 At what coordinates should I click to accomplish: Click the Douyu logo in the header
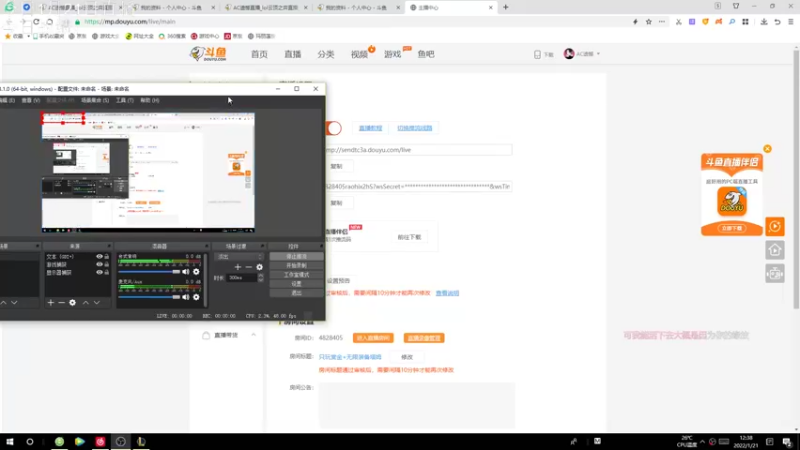pyautogui.click(x=208, y=54)
